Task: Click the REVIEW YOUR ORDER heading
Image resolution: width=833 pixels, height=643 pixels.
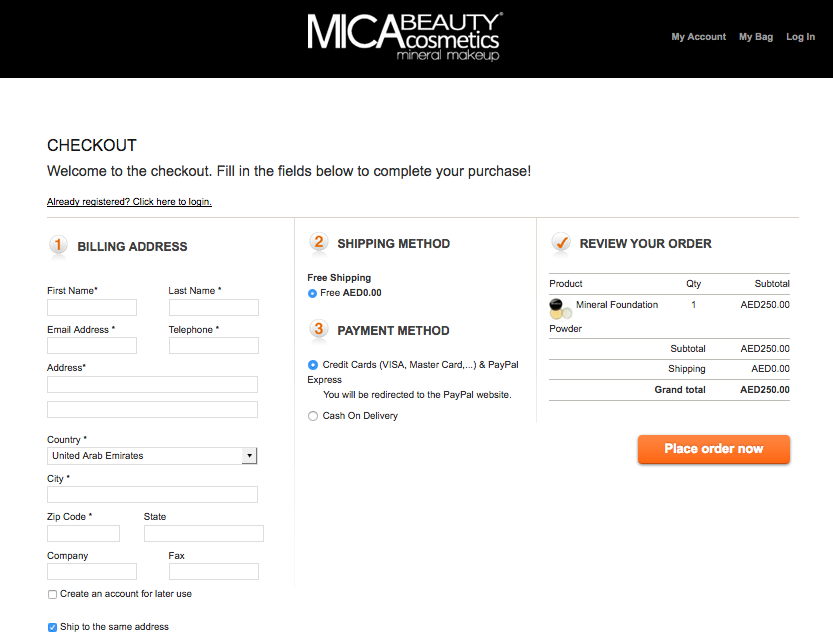Action: tap(645, 244)
